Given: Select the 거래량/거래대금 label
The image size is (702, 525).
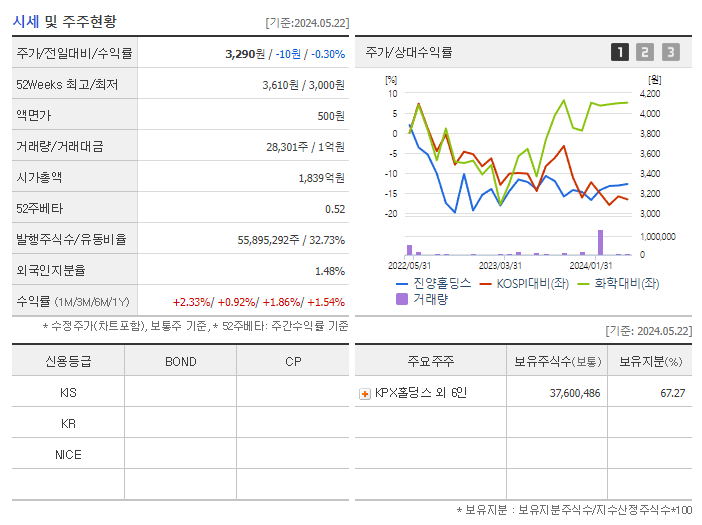Looking at the screenshot, I should [x=60, y=146].
